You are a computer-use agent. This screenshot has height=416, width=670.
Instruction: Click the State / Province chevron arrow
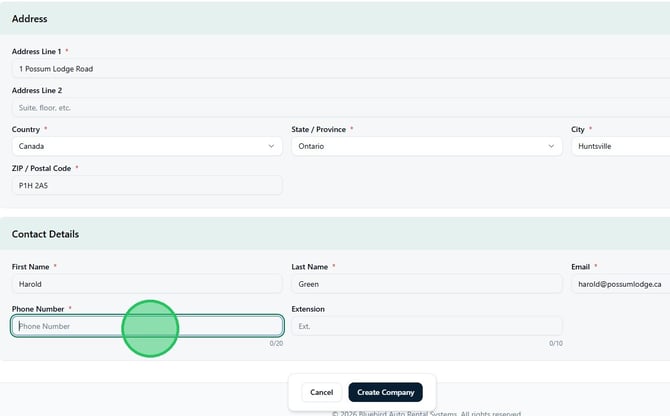pyautogui.click(x=551, y=146)
